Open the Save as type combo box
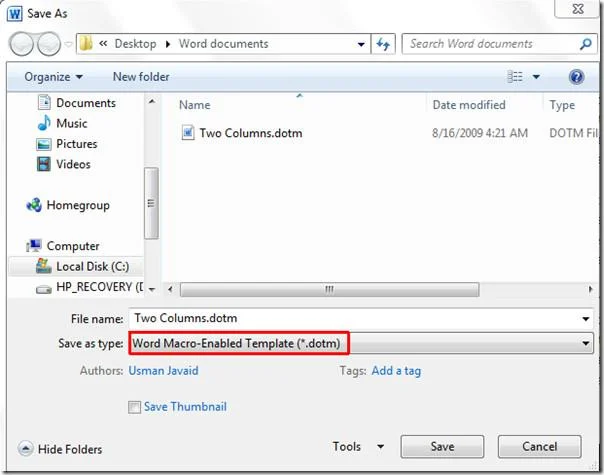The image size is (604, 475). coord(361,343)
